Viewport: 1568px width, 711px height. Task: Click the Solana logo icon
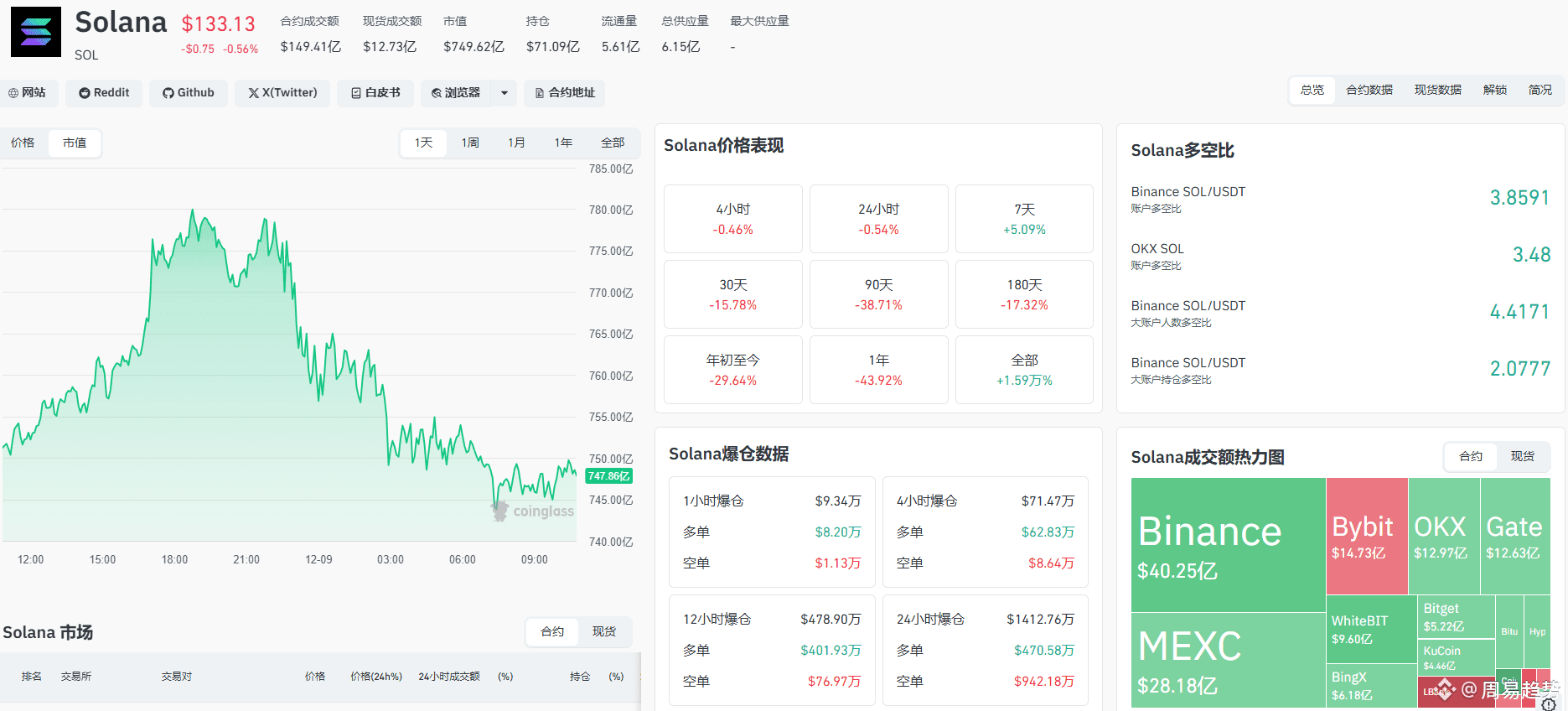(35, 32)
